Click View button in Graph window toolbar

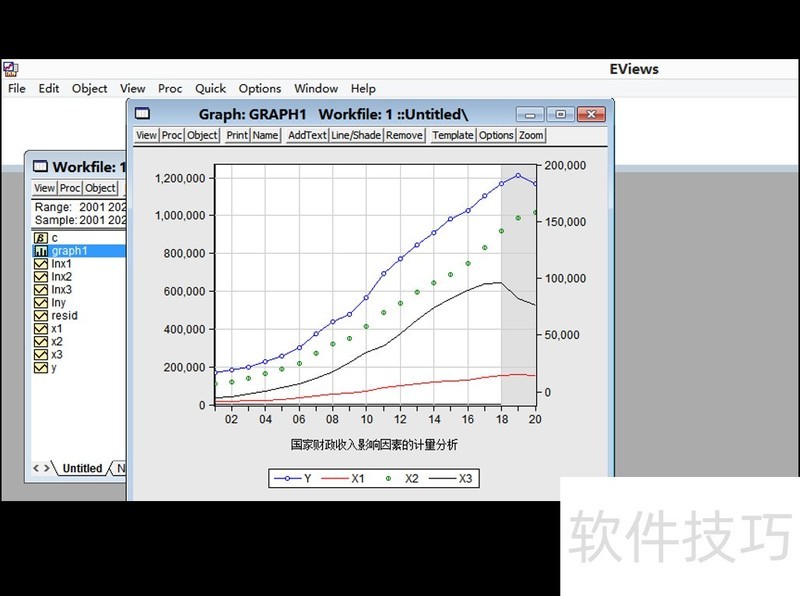(x=146, y=135)
